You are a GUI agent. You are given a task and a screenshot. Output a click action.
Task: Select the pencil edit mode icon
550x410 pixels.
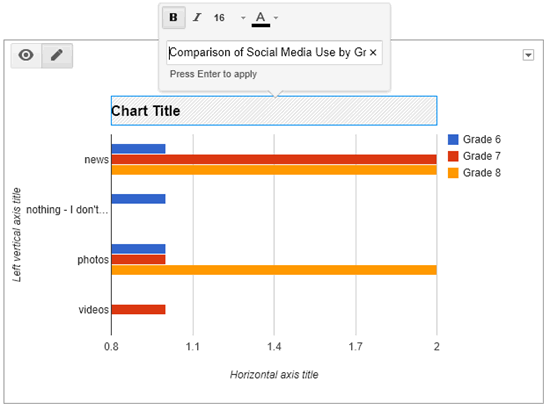[x=57, y=55]
